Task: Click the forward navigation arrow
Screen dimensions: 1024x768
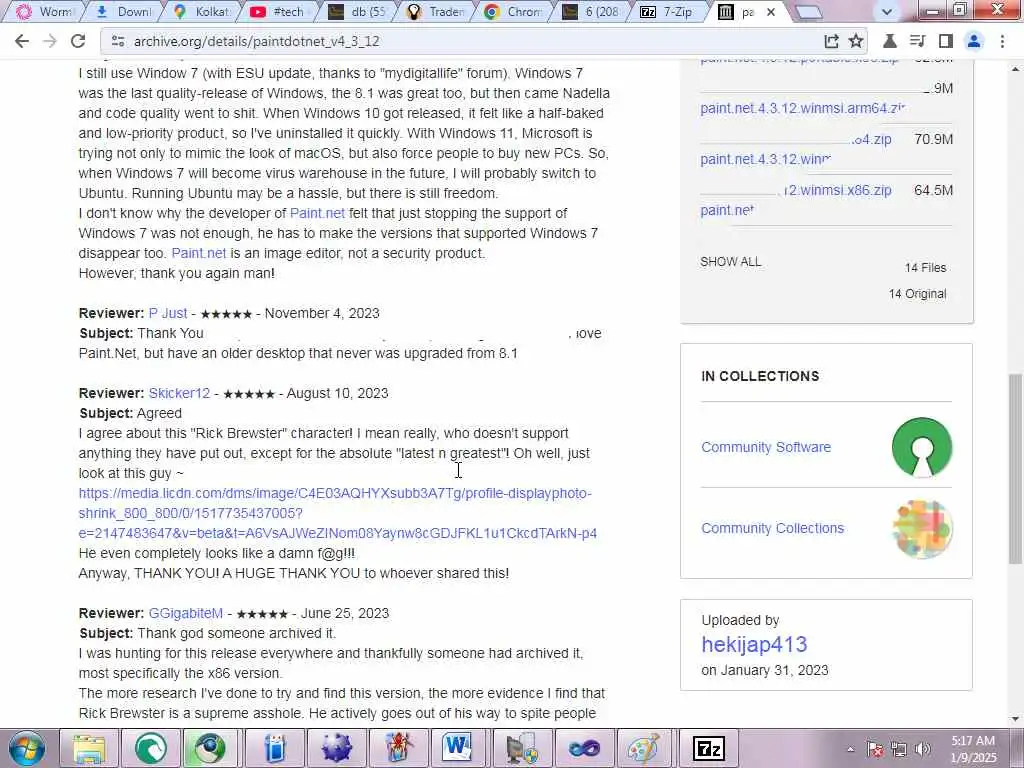Action: [50, 41]
